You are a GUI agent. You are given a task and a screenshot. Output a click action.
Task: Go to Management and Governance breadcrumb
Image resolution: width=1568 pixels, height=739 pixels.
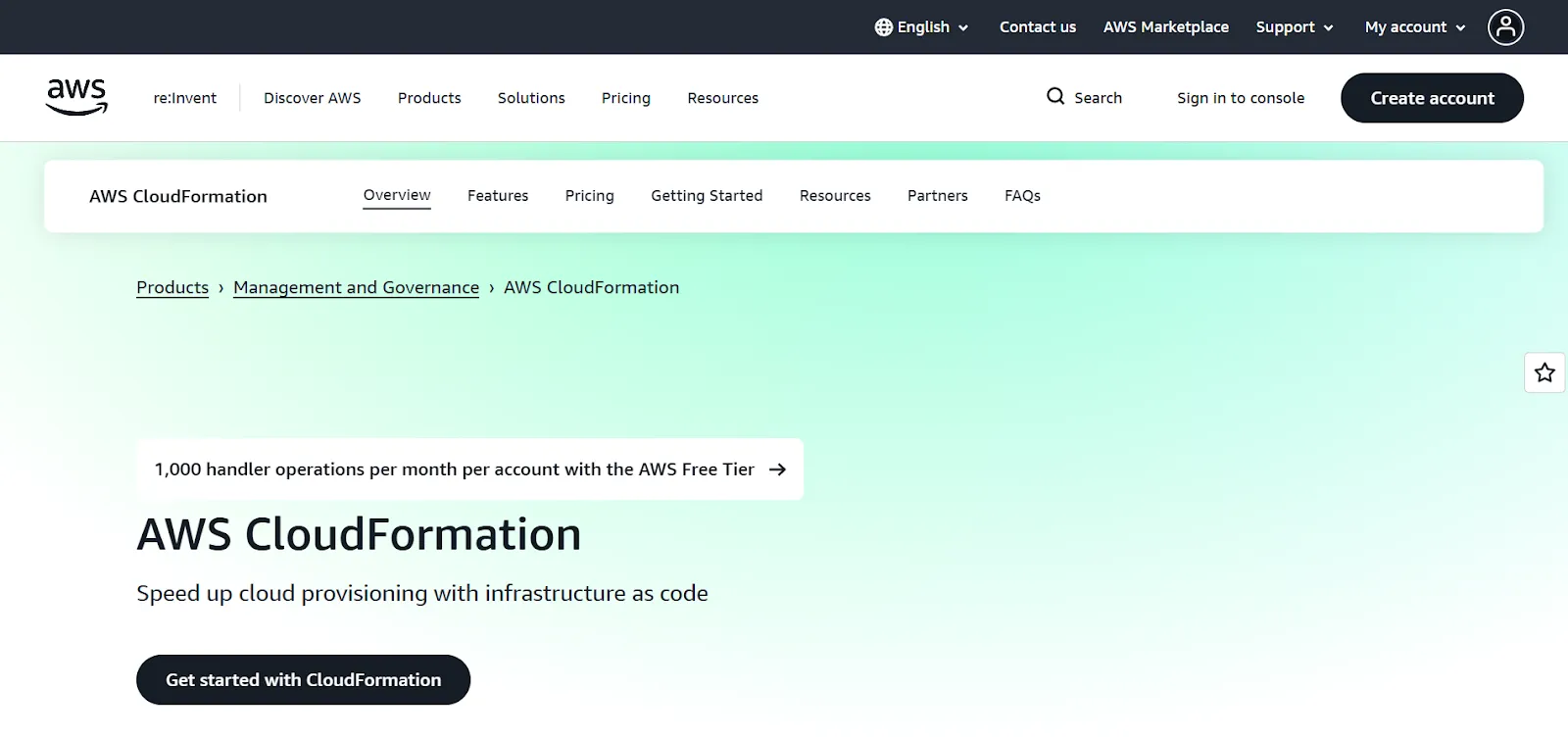click(357, 287)
